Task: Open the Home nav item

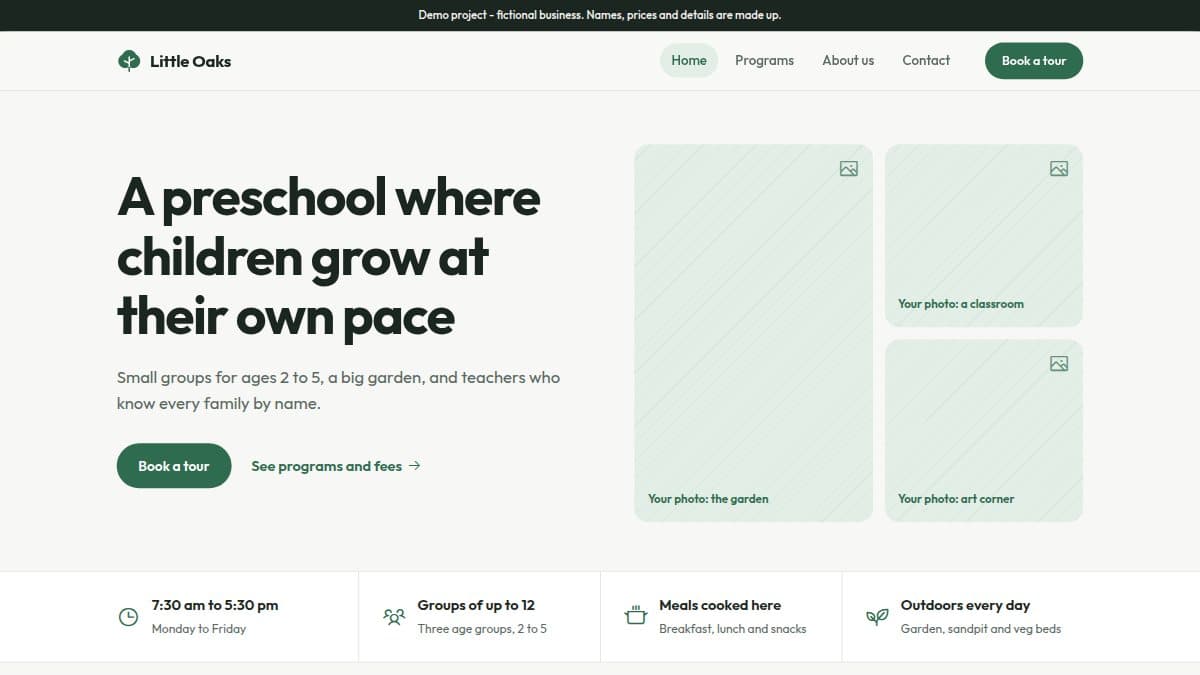Action: tap(689, 60)
